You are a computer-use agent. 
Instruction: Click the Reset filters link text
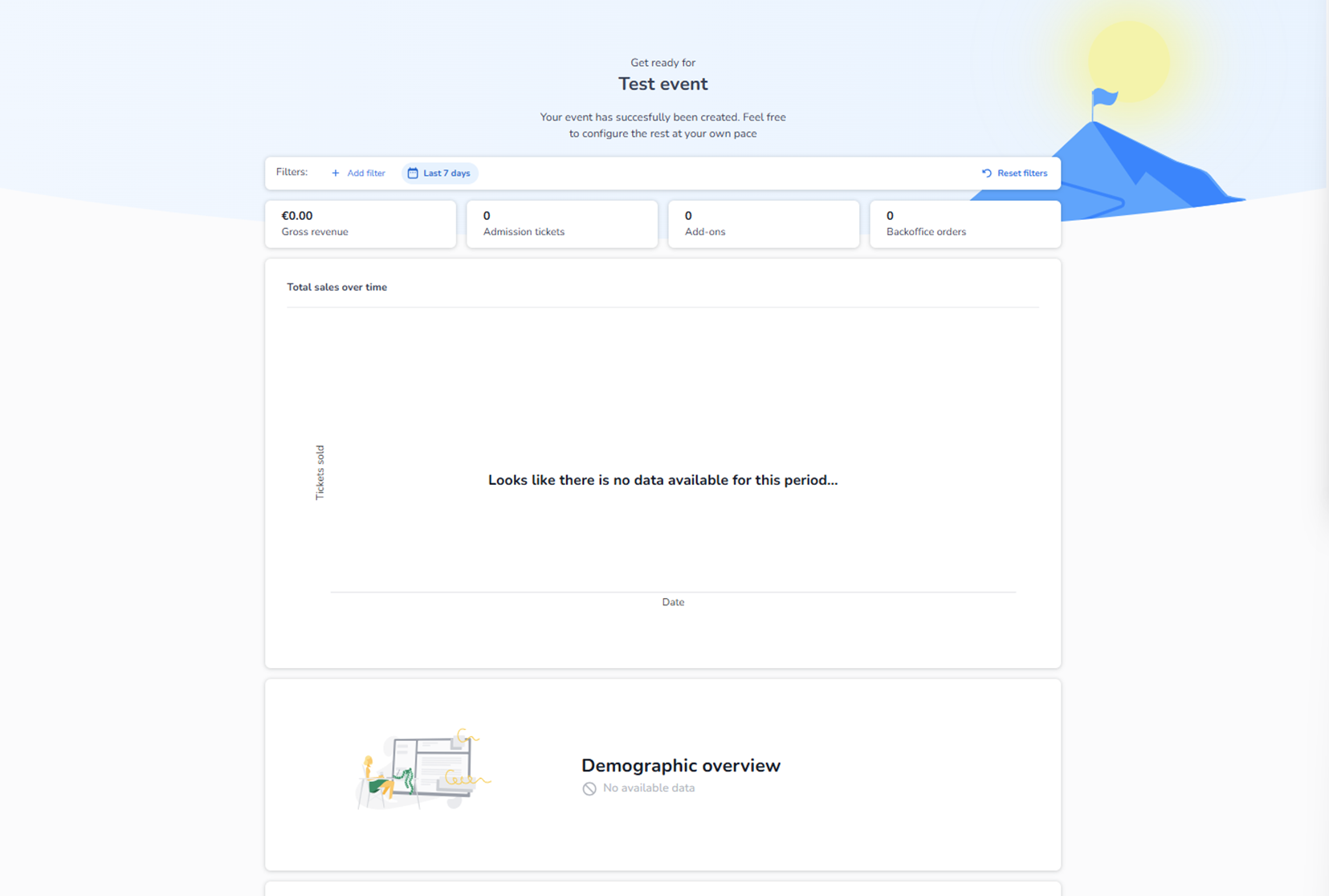click(x=1021, y=173)
